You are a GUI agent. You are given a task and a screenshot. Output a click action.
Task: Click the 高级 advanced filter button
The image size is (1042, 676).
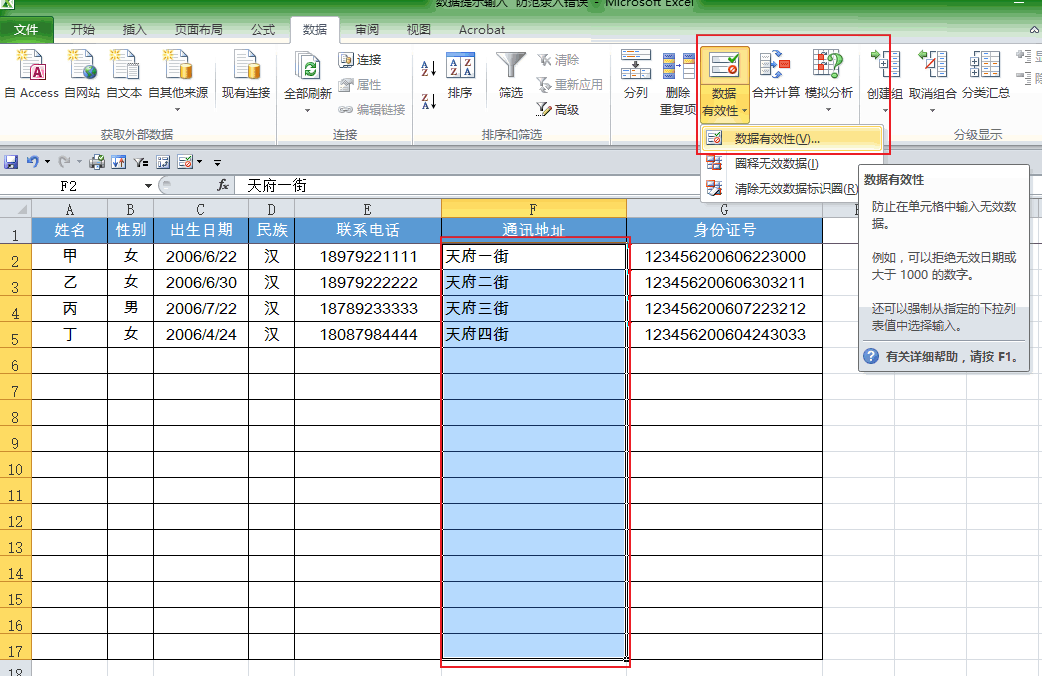pyautogui.click(x=558, y=109)
